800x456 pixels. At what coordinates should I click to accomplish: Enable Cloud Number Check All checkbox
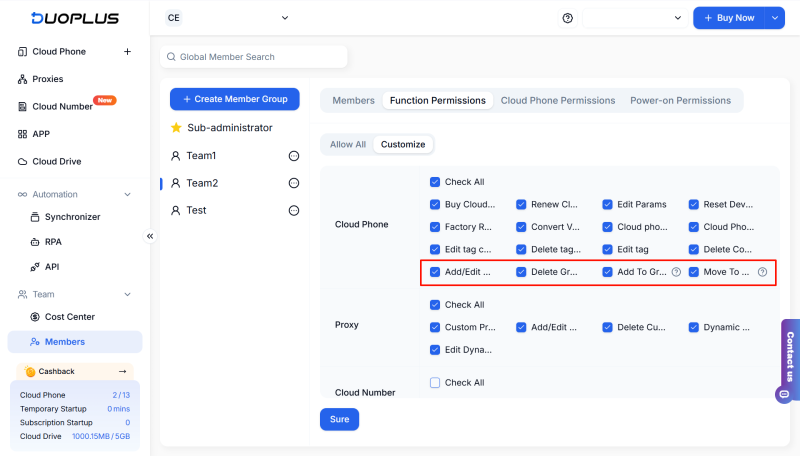435,383
